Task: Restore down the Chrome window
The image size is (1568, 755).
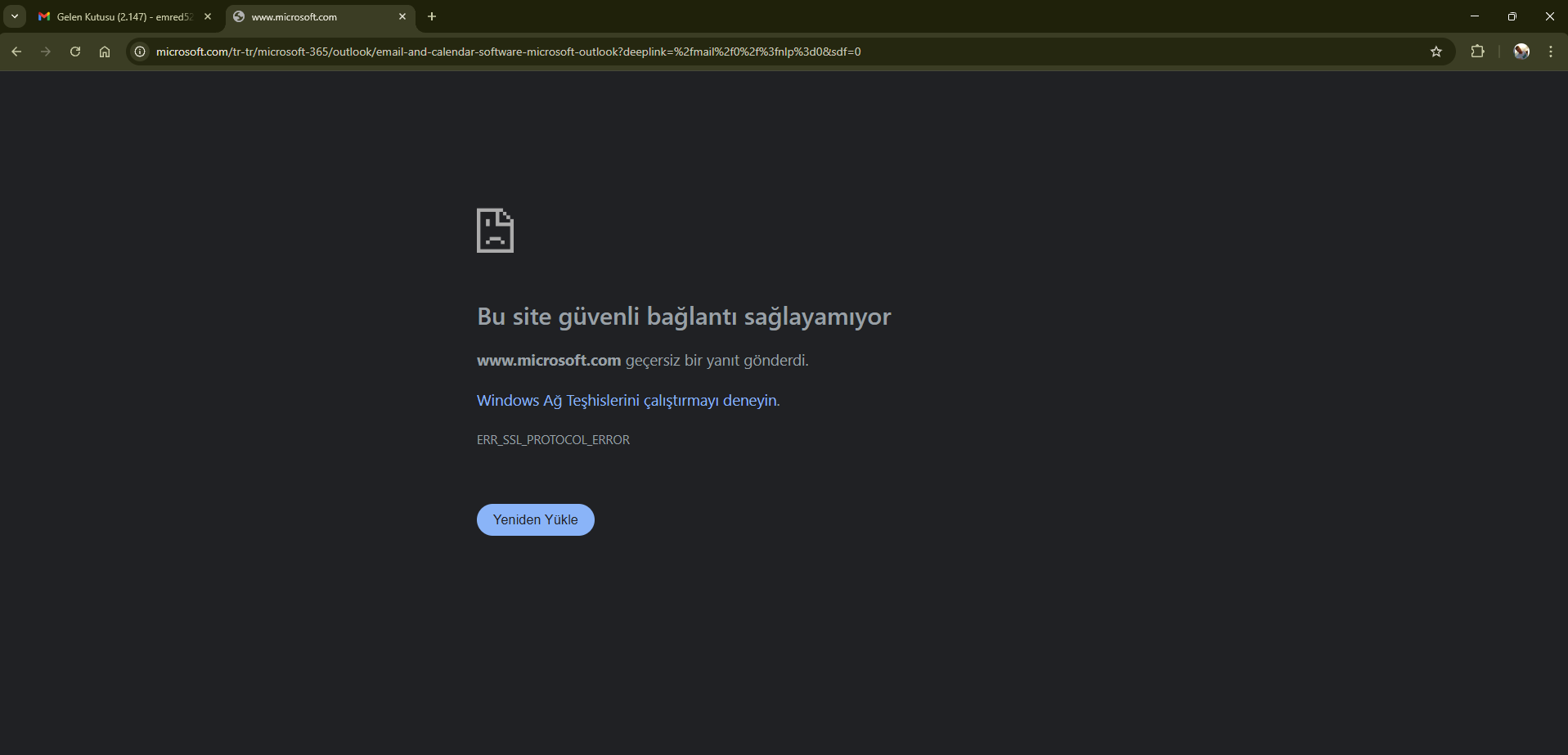Action: 1512,16
